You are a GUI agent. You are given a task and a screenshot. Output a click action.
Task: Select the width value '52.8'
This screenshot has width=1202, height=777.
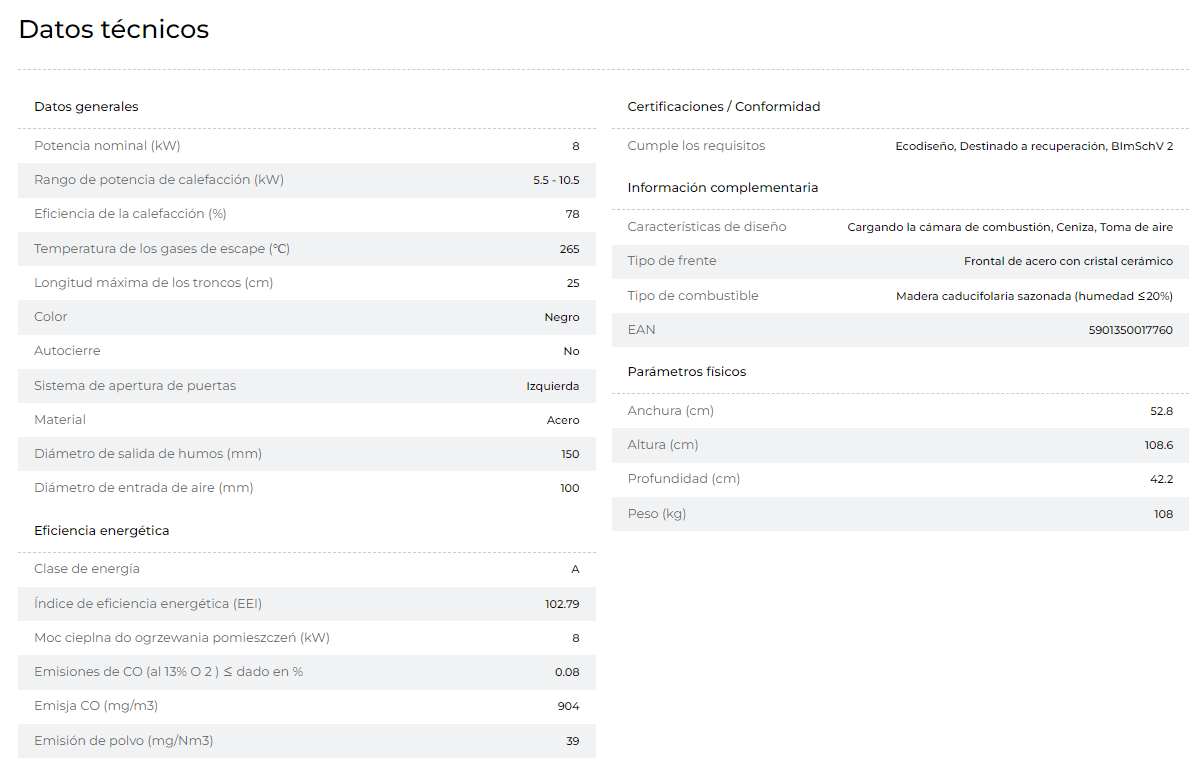point(1162,411)
